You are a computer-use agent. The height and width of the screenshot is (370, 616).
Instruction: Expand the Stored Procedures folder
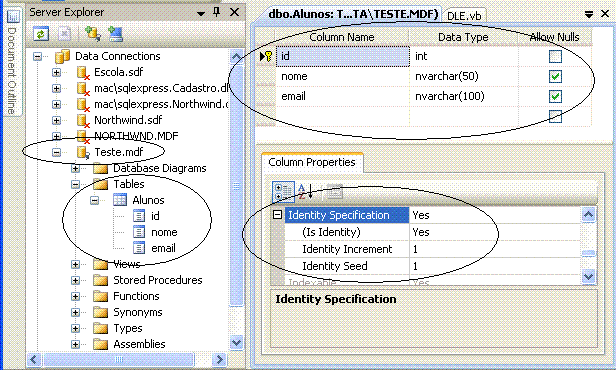75,280
